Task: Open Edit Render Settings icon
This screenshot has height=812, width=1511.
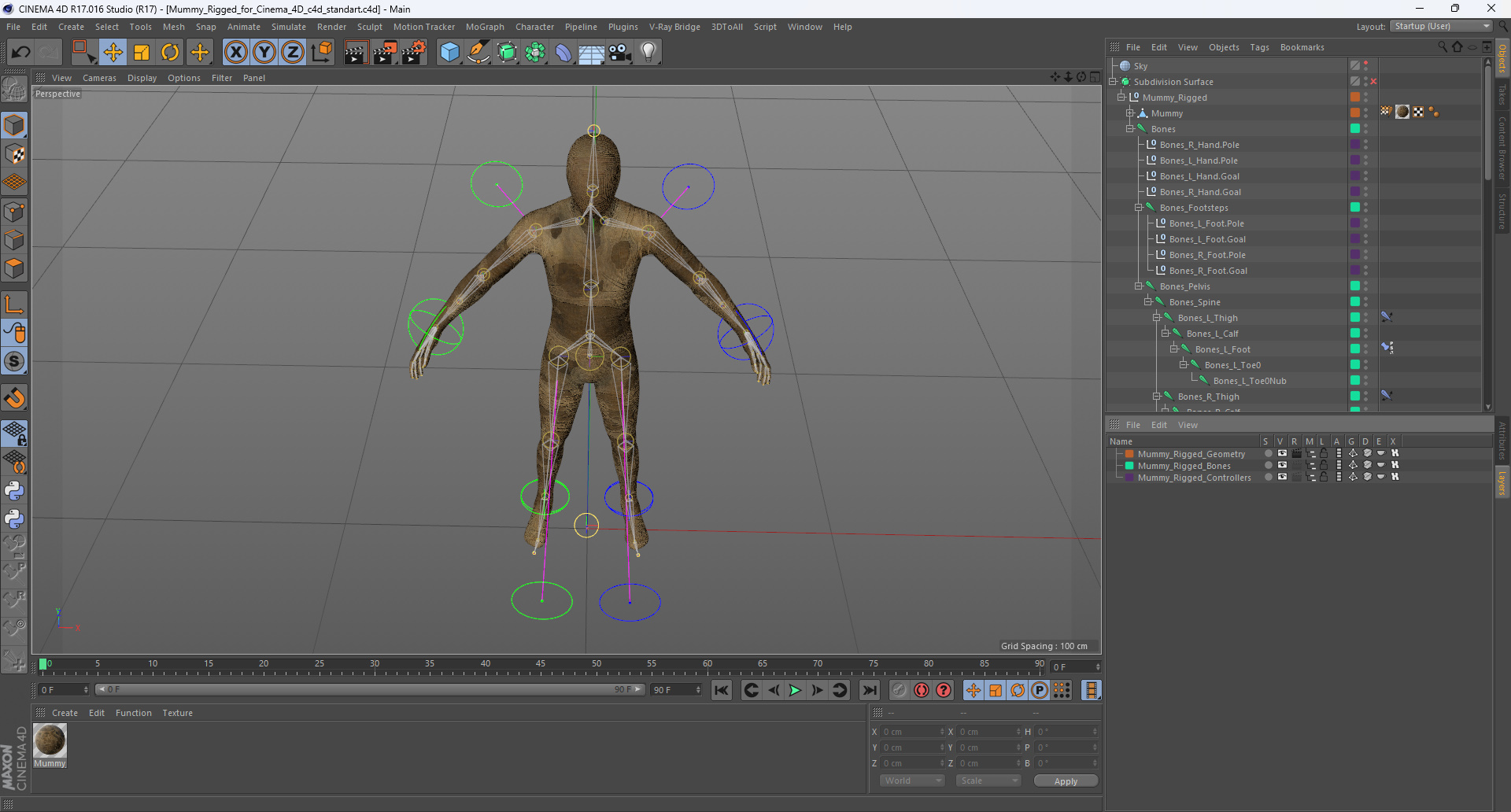Action: point(414,53)
